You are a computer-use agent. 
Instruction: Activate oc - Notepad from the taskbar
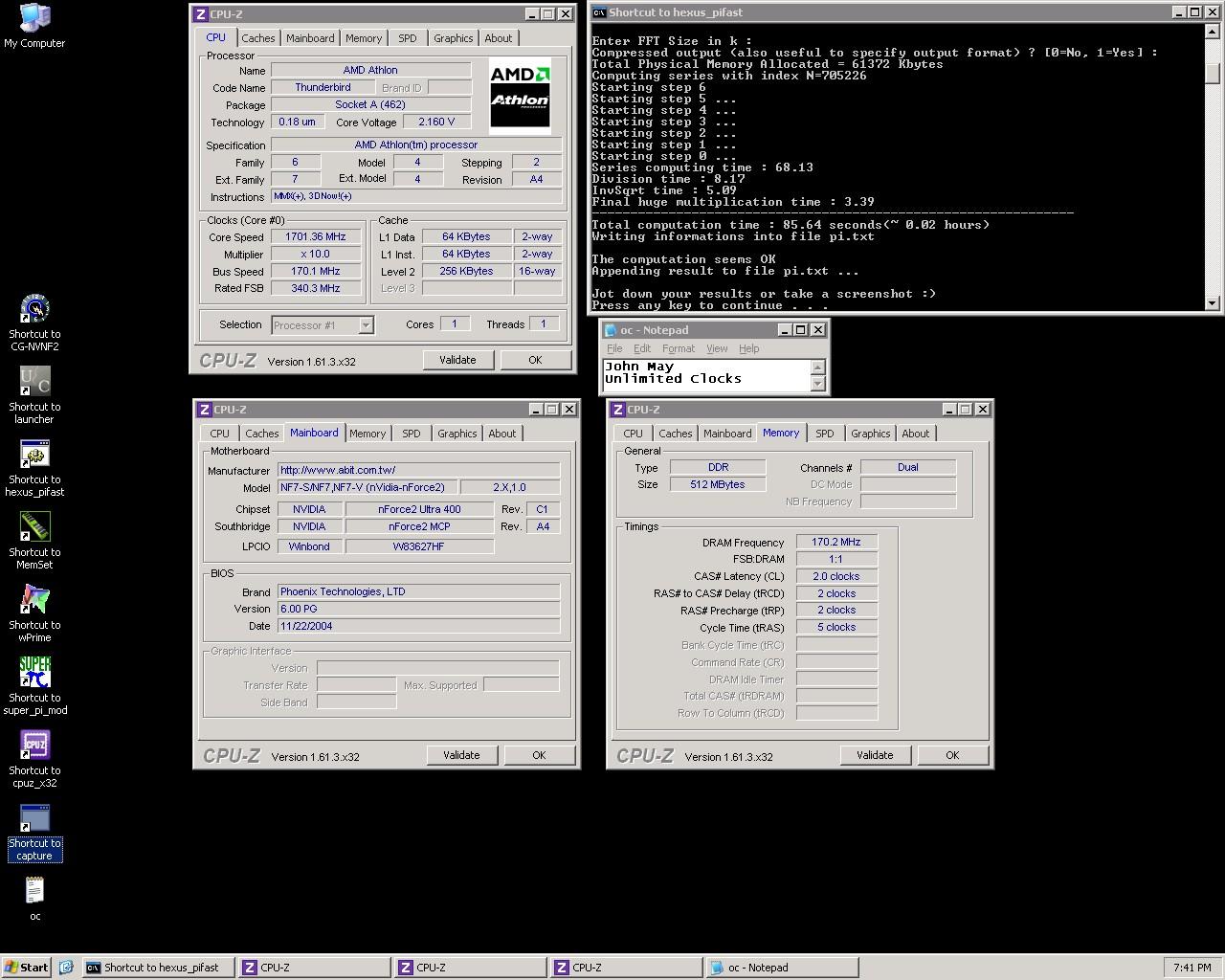783,968
